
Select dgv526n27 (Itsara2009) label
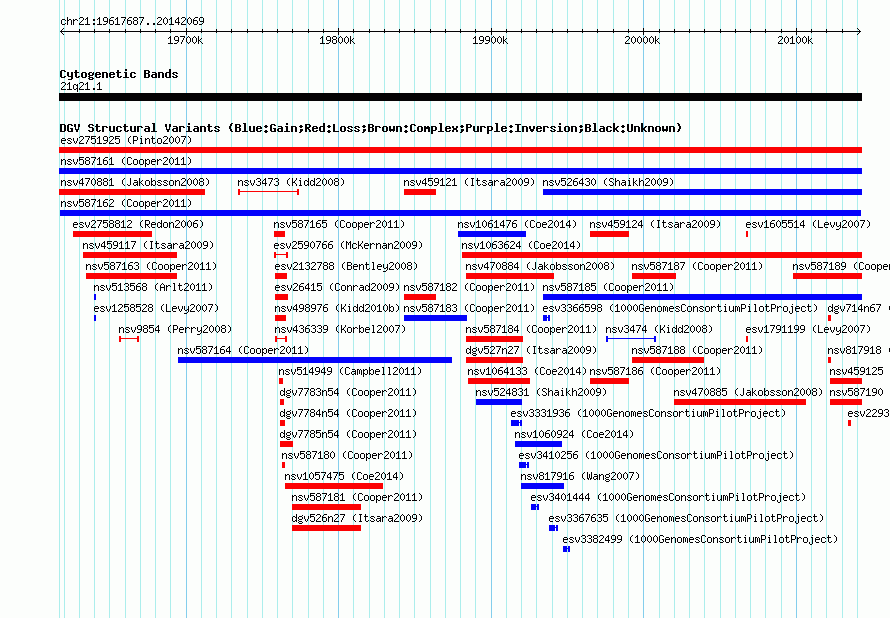click(x=357, y=518)
